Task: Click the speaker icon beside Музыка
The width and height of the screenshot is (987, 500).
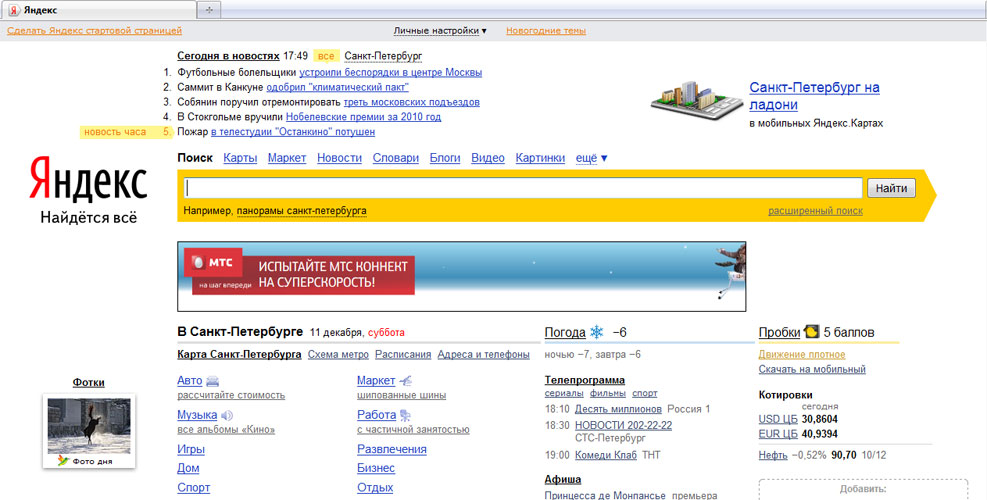Action: [x=227, y=415]
